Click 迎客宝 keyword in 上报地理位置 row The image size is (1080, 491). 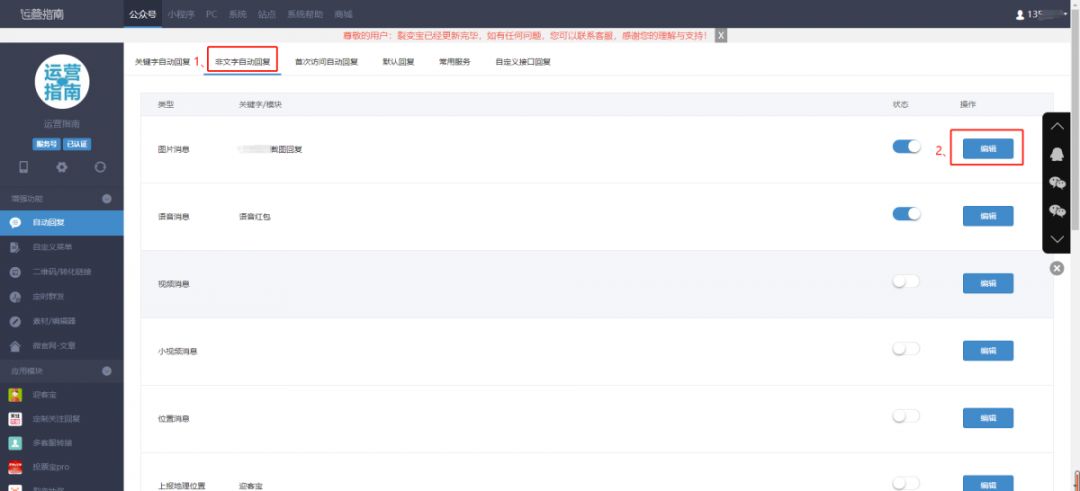[x=250, y=486]
